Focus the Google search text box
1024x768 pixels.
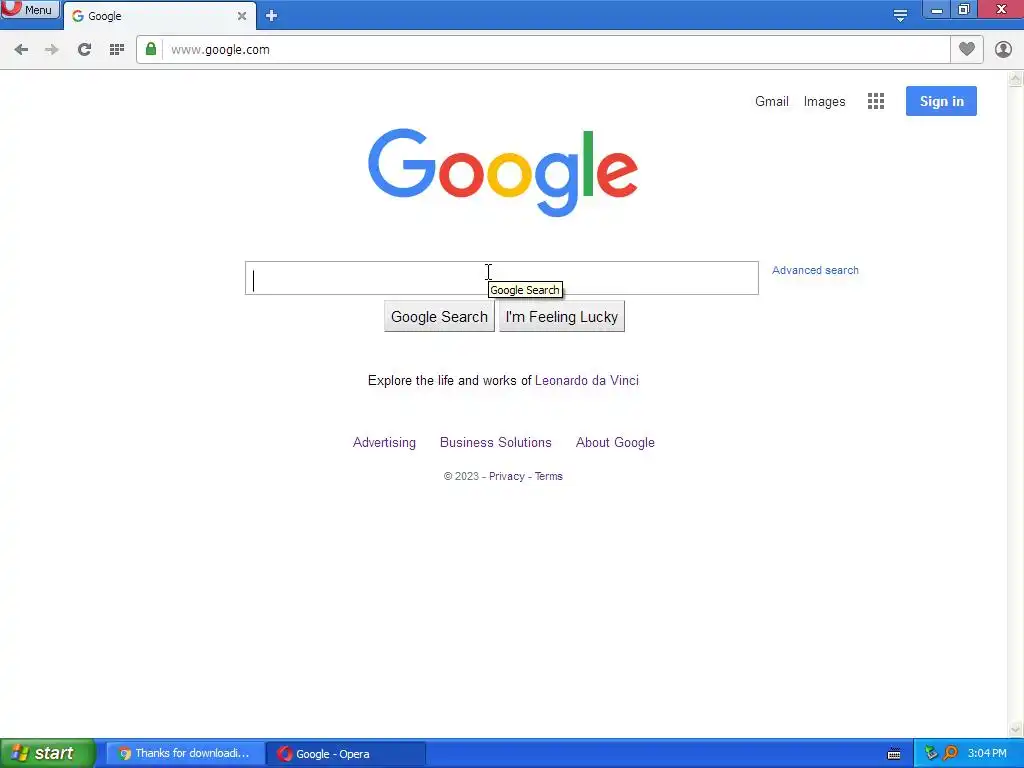[502, 278]
